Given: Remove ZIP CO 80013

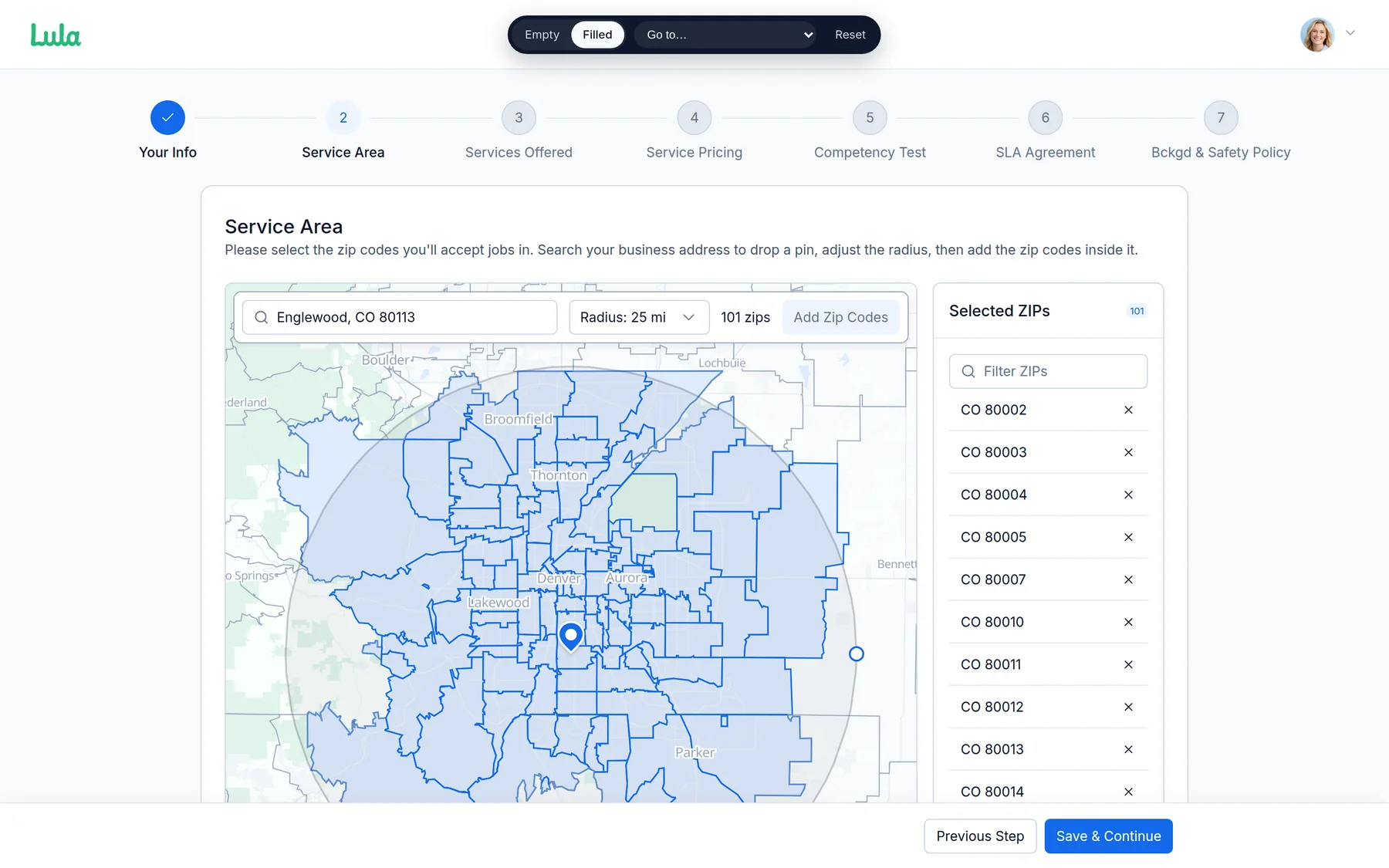Looking at the screenshot, I should (1128, 749).
